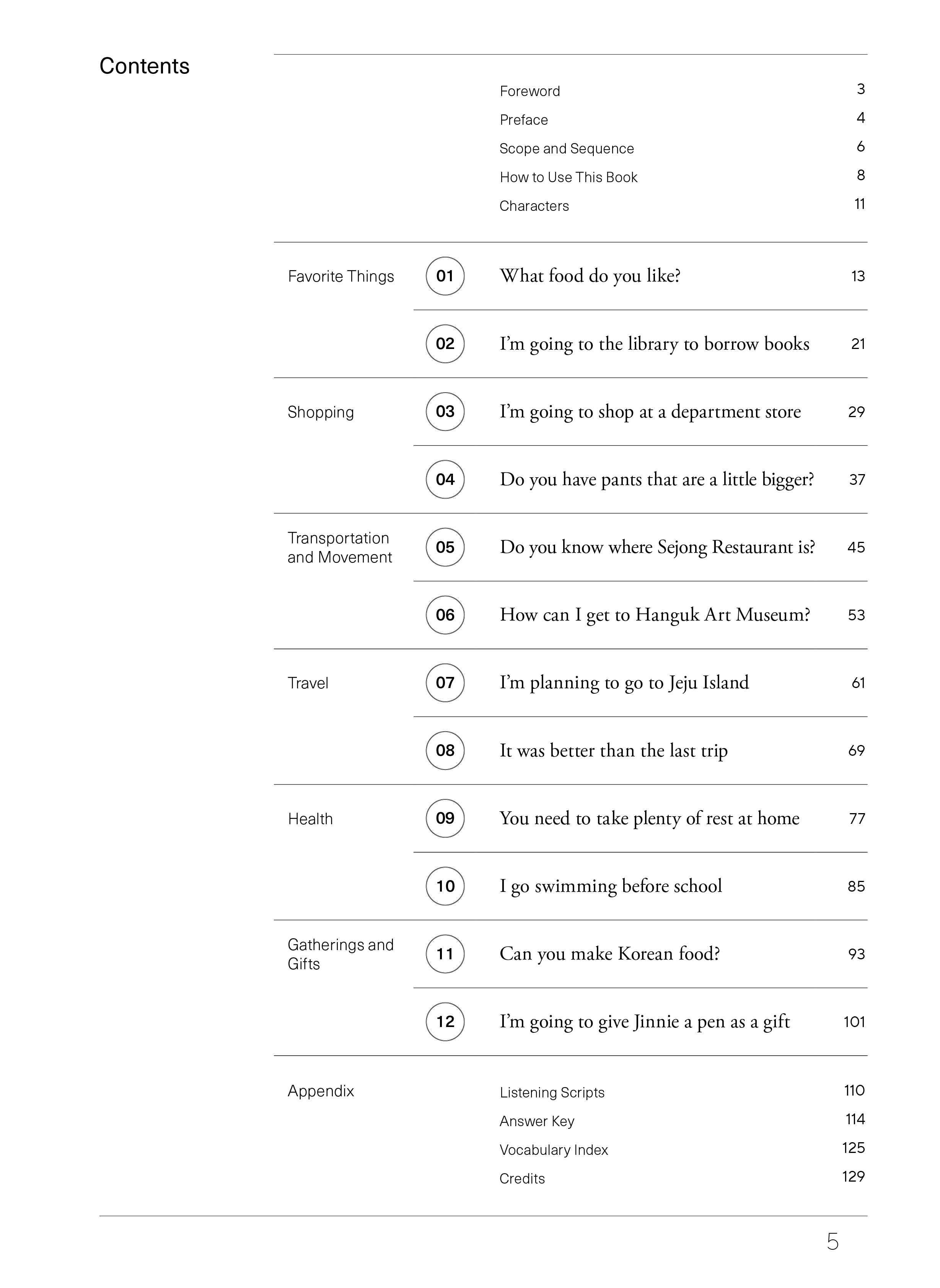
Task: Open "I'm planning to go to Jeju Island"
Action: pos(624,682)
